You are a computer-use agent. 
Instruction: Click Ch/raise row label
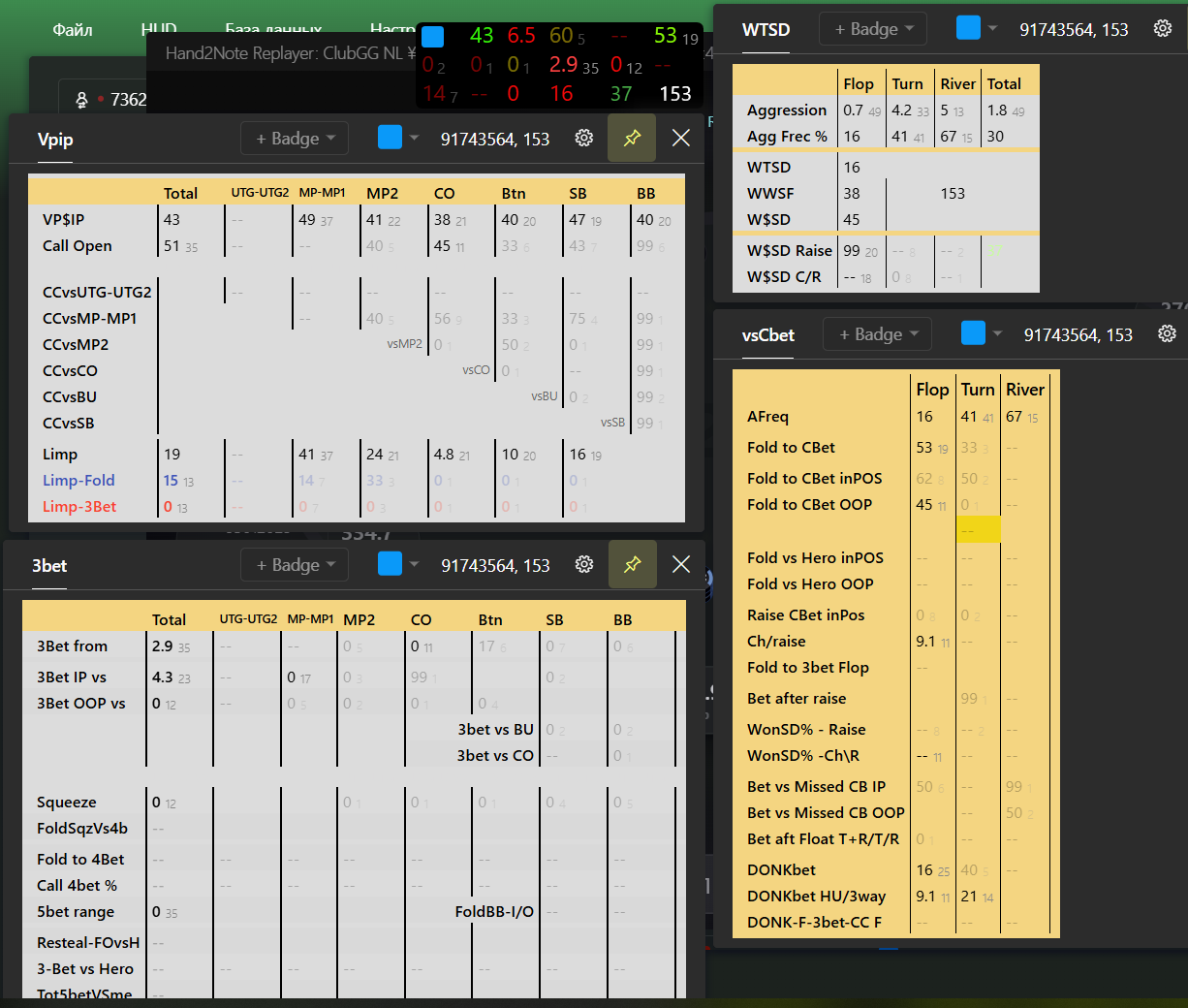(x=776, y=642)
